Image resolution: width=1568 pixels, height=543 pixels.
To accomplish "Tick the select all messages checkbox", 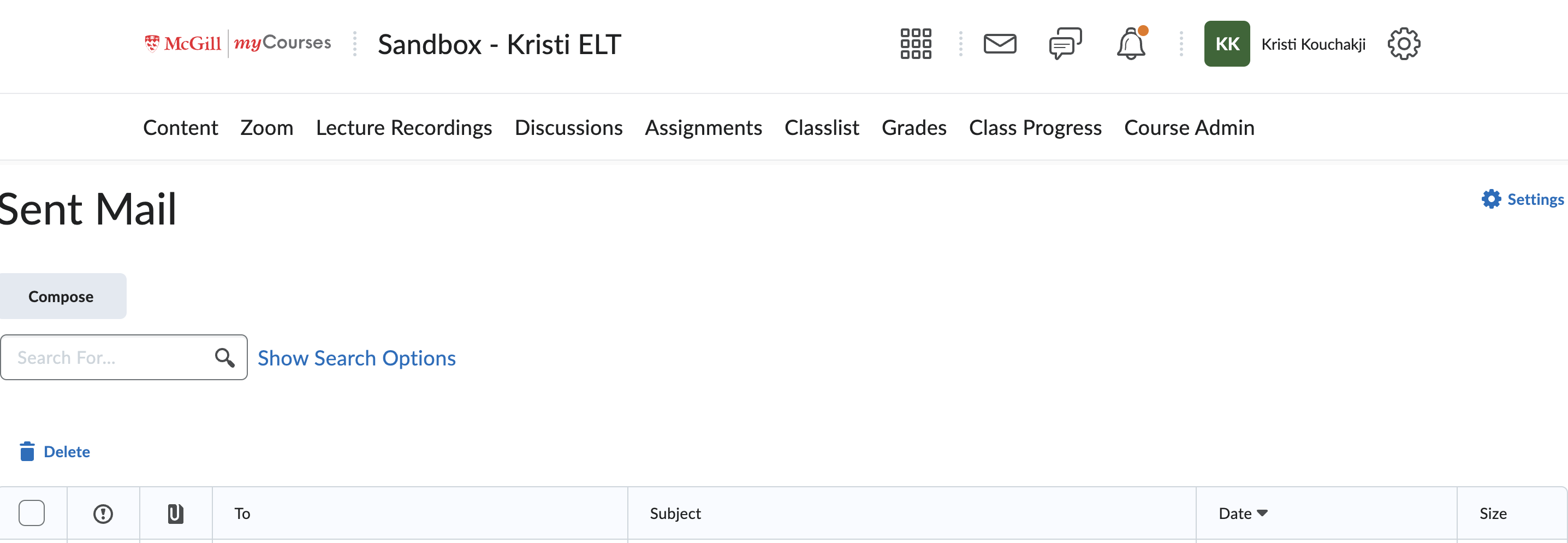I will pos(32,512).
